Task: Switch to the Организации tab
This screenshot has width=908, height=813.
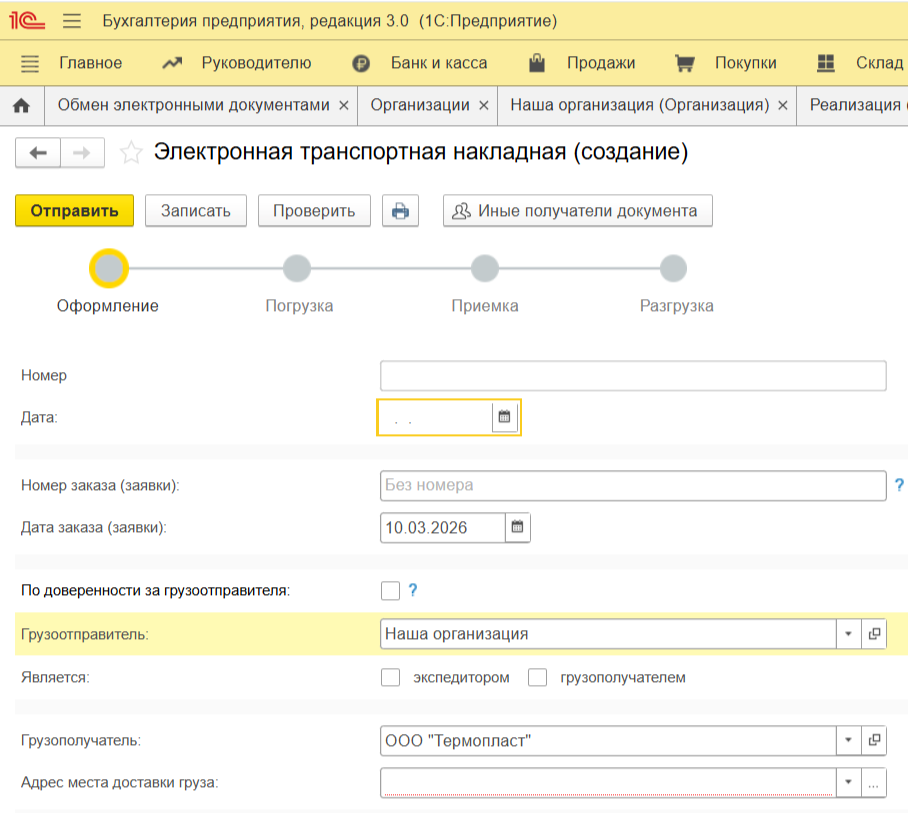Action: [x=419, y=105]
